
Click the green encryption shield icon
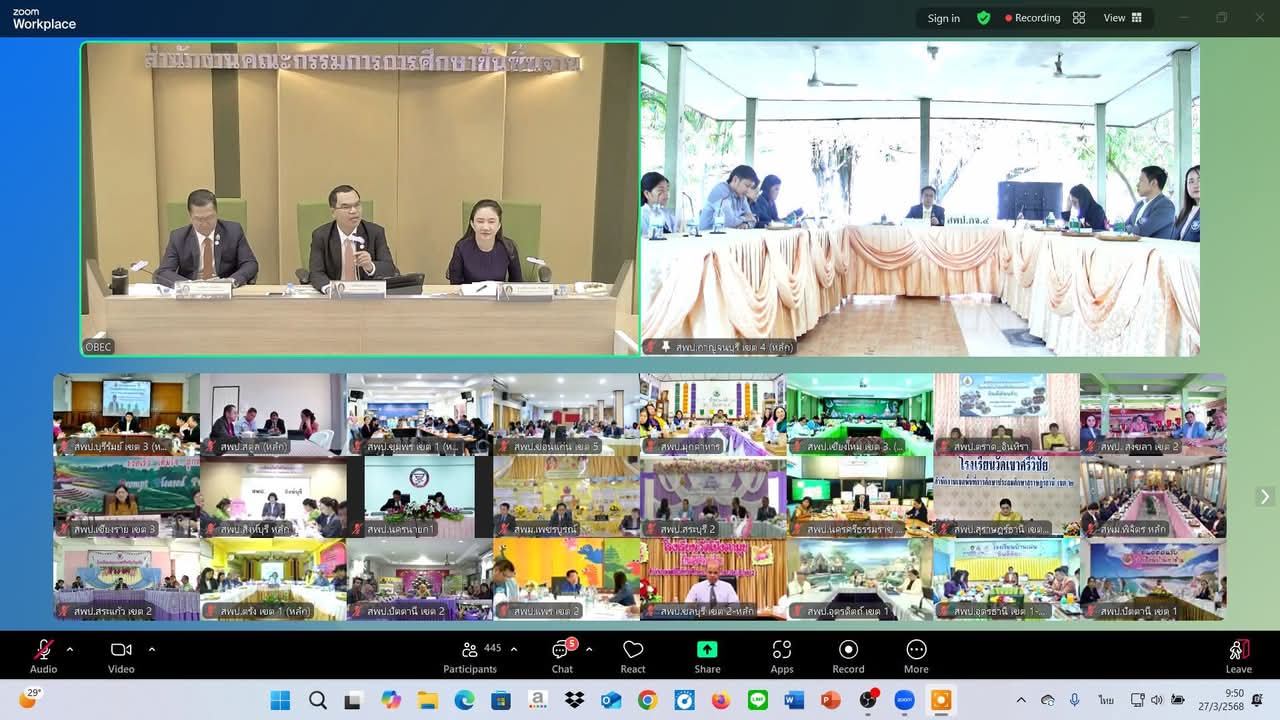point(984,18)
